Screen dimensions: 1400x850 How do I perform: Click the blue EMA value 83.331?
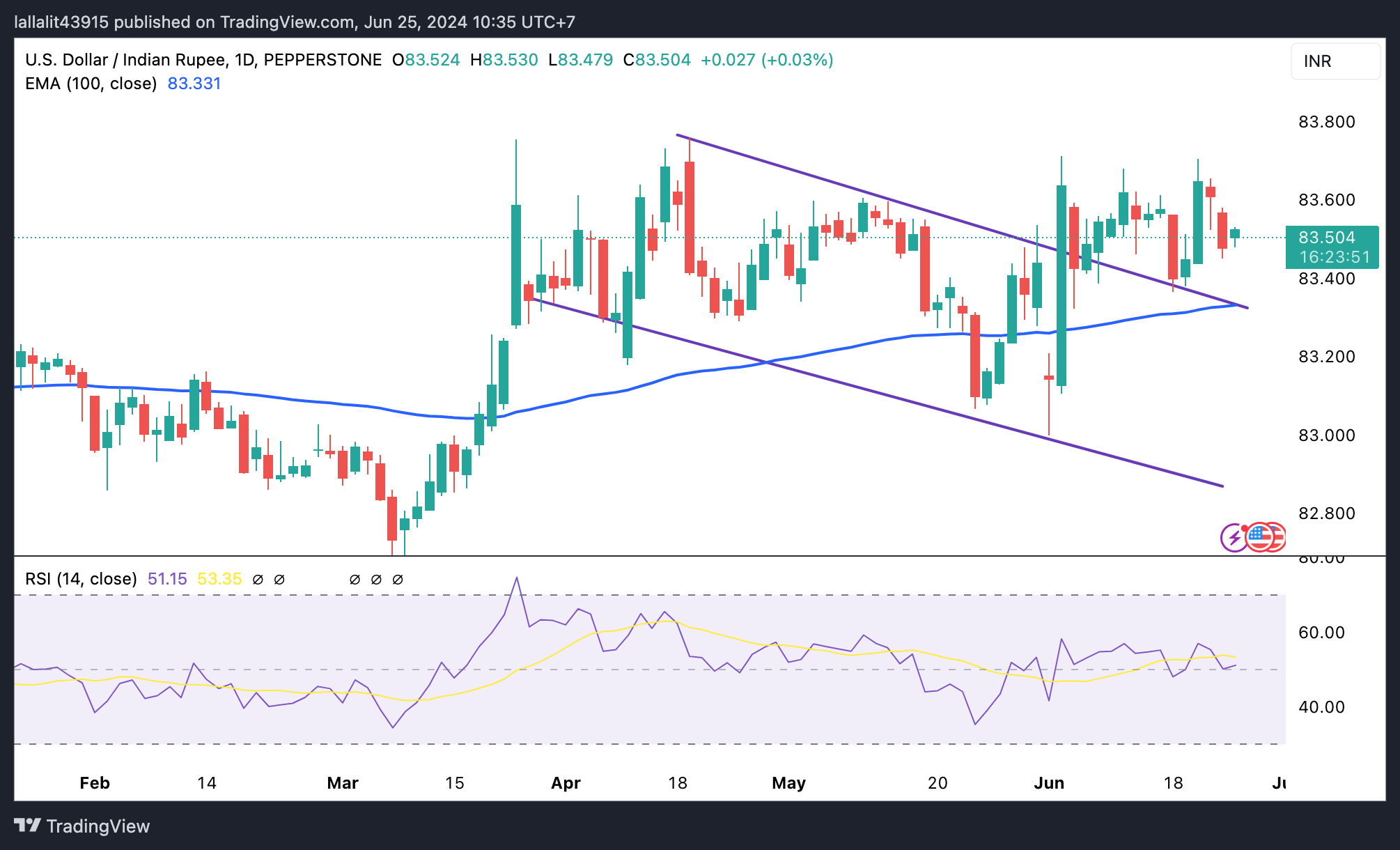[194, 84]
